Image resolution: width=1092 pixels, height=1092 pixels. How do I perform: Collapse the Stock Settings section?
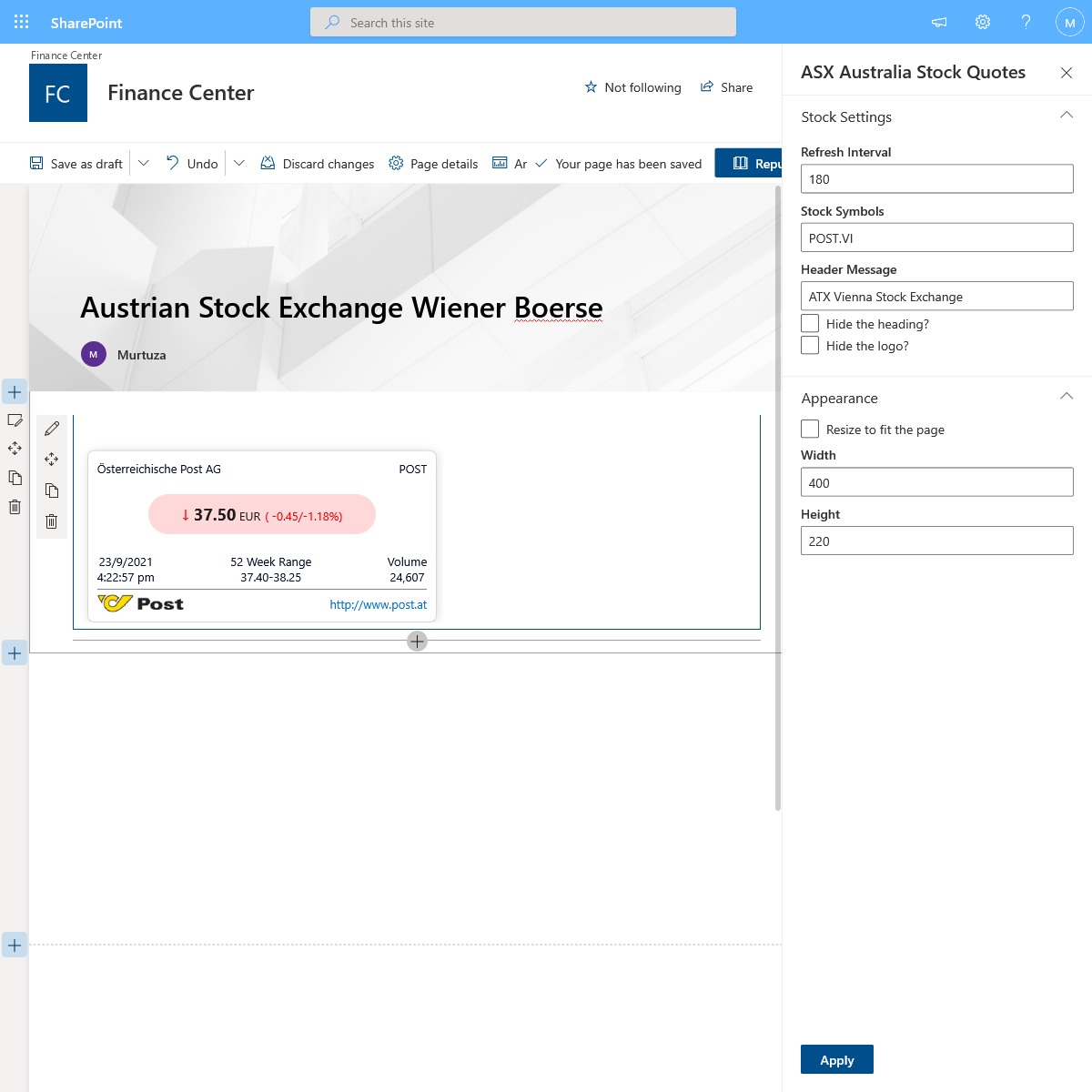click(x=1067, y=116)
